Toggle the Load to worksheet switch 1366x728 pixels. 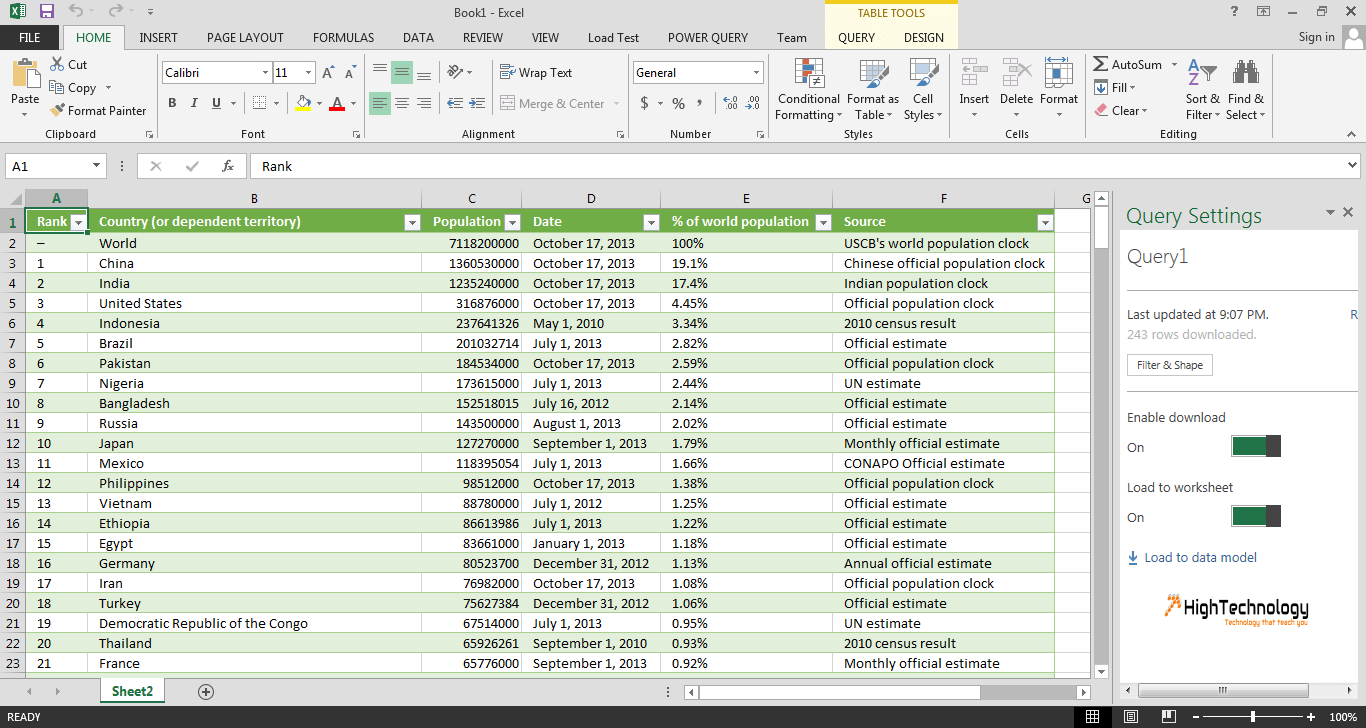coord(1256,516)
